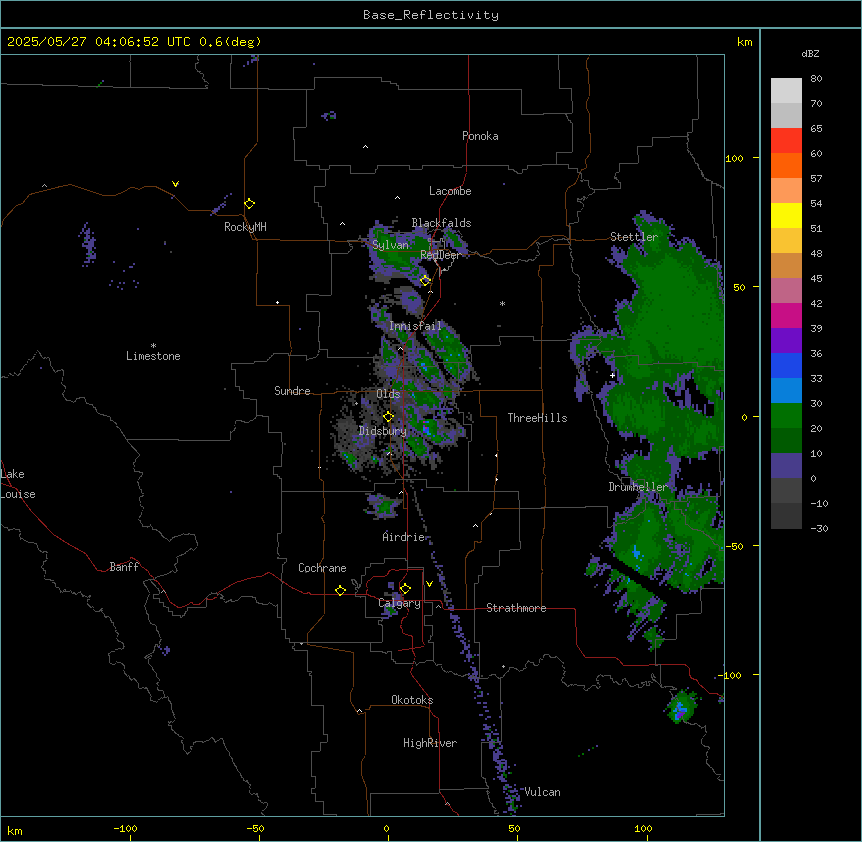Click the red swatch in dBZ legend

[786, 141]
